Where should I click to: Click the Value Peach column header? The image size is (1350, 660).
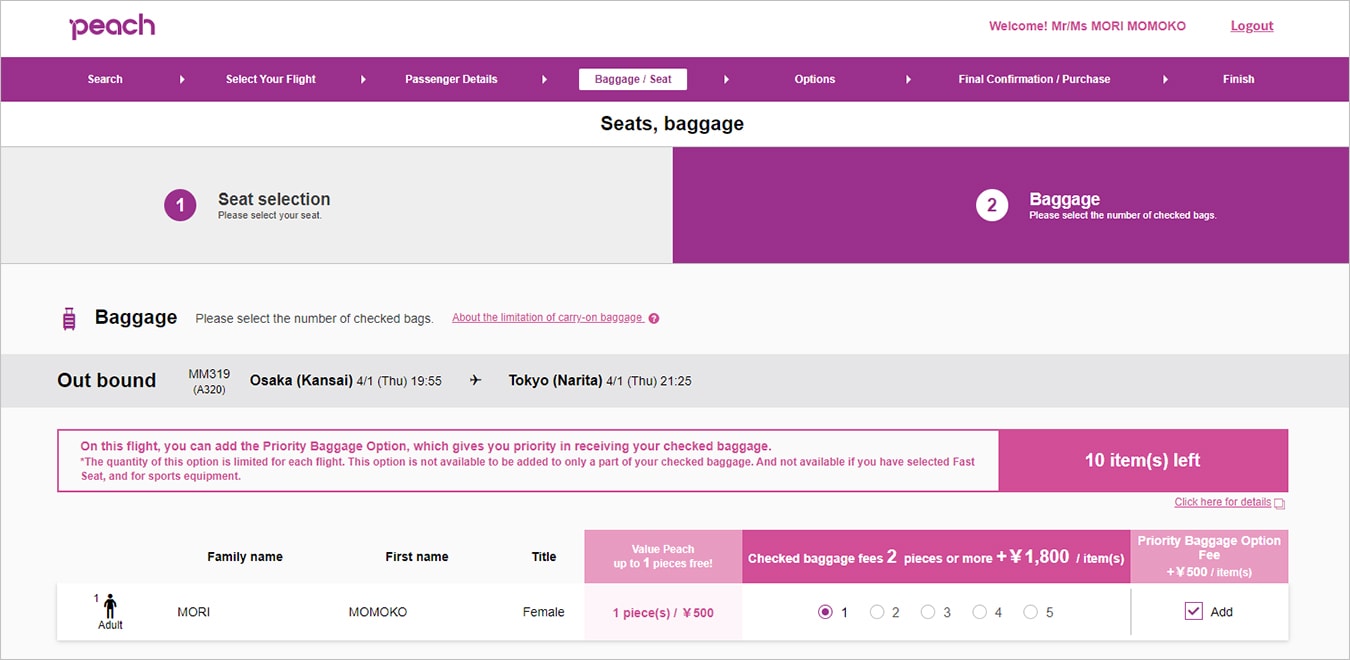(663, 556)
